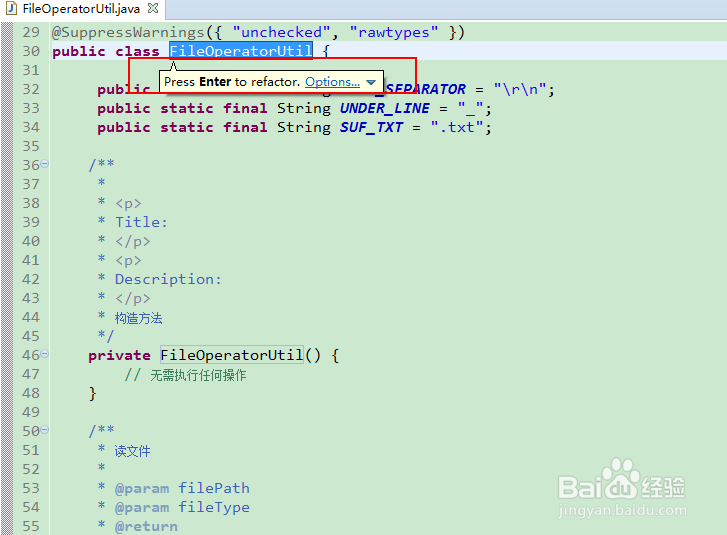This screenshot has height=535, width=727.
Task: Select the FileOperatorUtil.java editor tab
Action: tap(81, 9)
